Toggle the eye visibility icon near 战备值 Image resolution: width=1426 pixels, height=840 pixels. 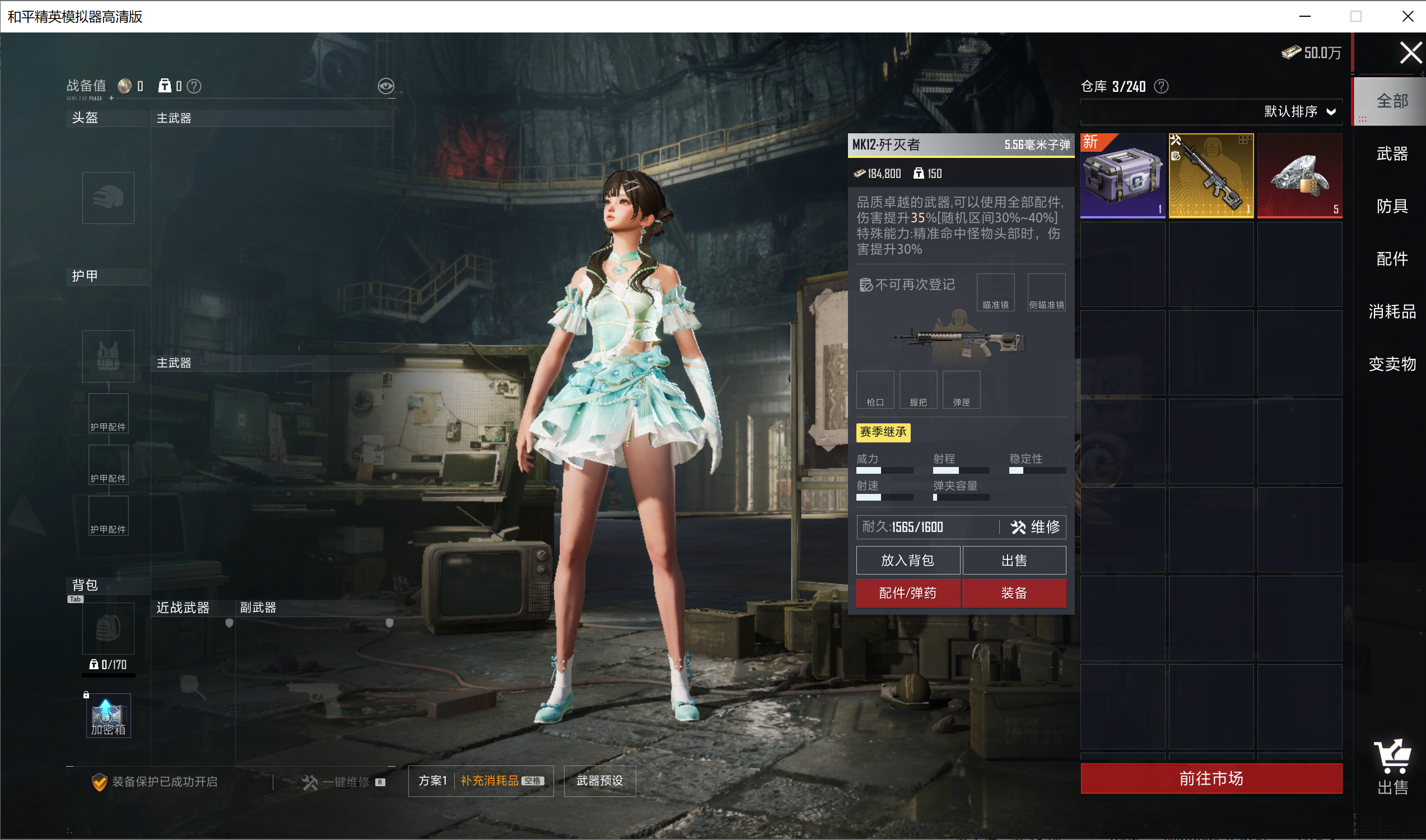[x=385, y=86]
